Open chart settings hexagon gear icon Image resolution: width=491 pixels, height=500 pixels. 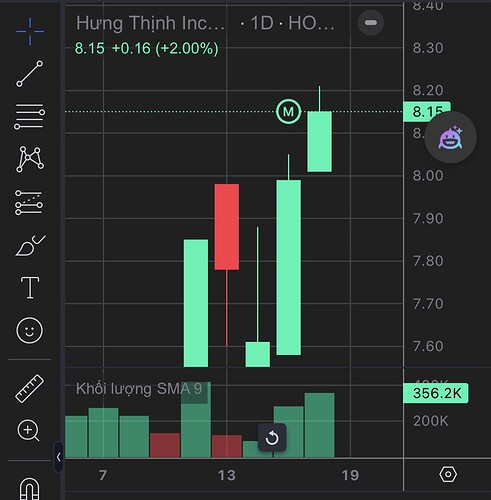tap(448, 474)
